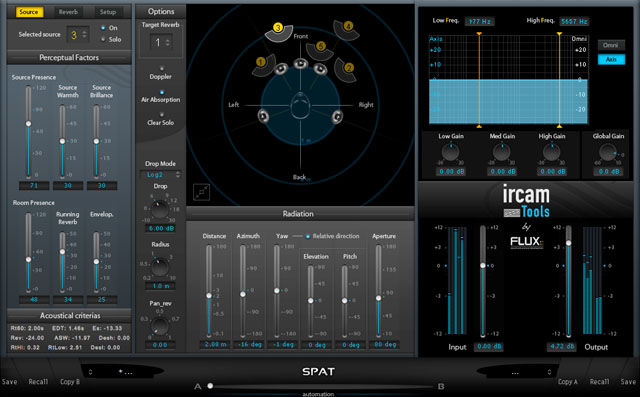This screenshot has height=397, width=640.
Task: Click the front right speaker icon
Action: pos(320,69)
